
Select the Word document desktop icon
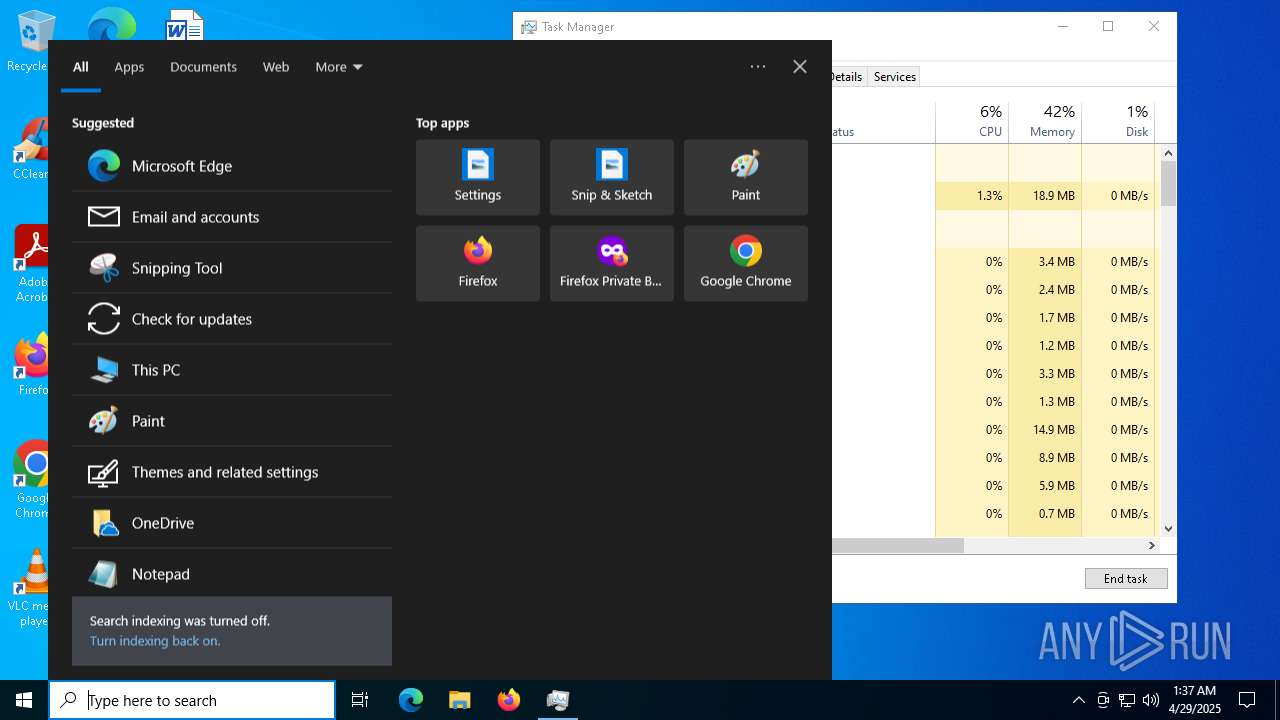(185, 25)
